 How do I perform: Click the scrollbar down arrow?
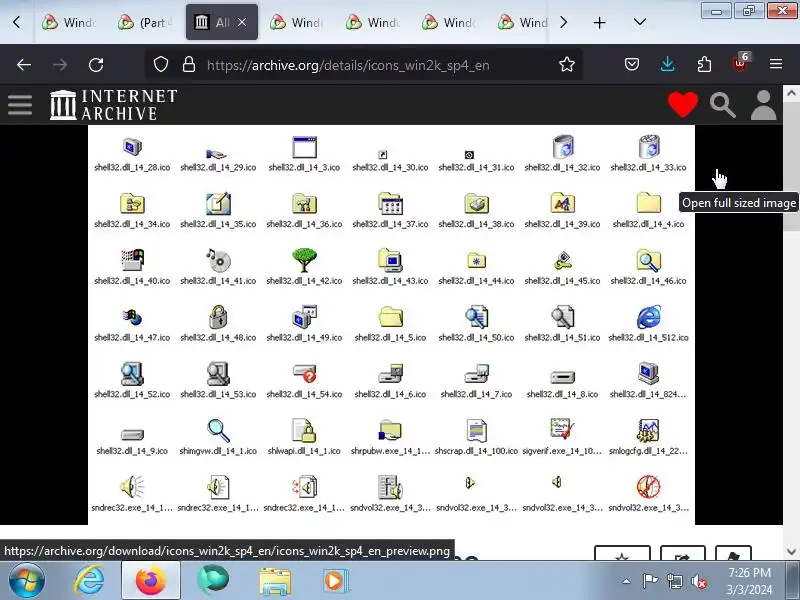pyautogui.click(x=791, y=551)
